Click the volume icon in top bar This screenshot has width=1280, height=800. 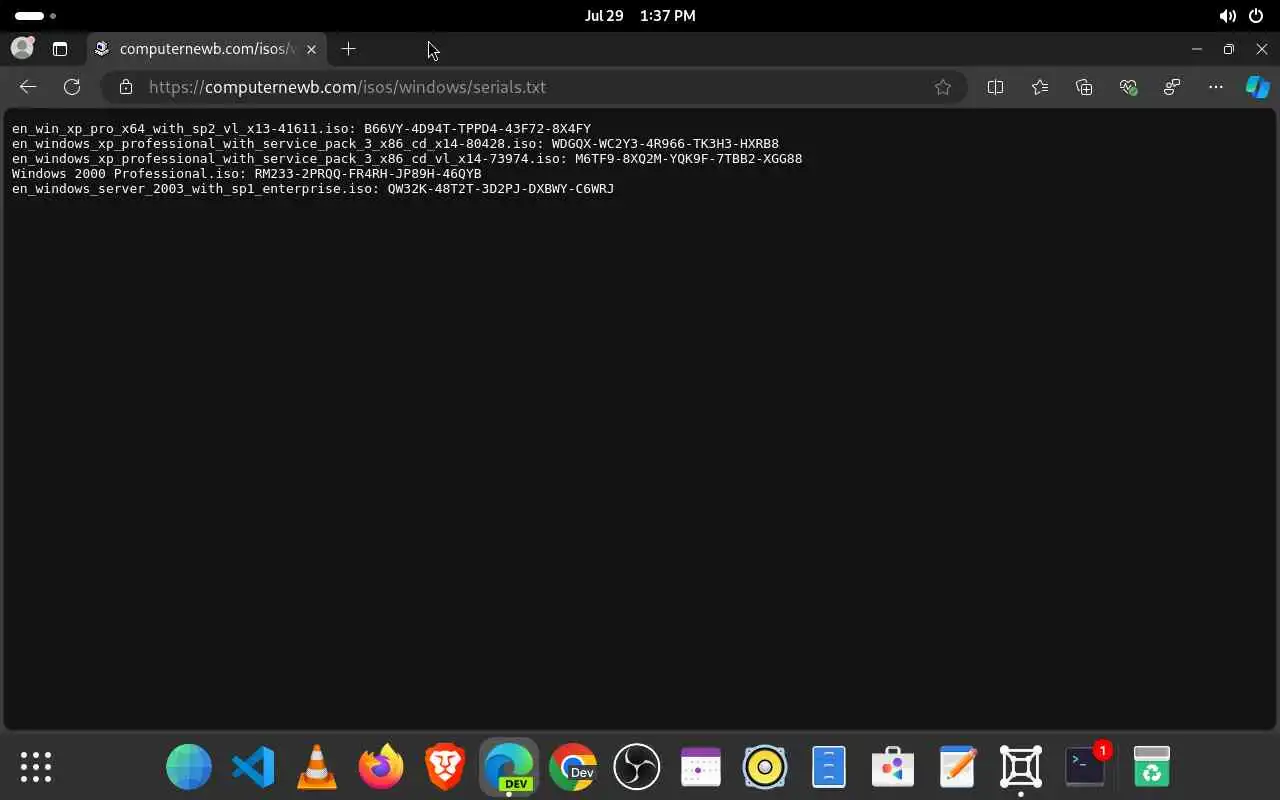point(1227,16)
